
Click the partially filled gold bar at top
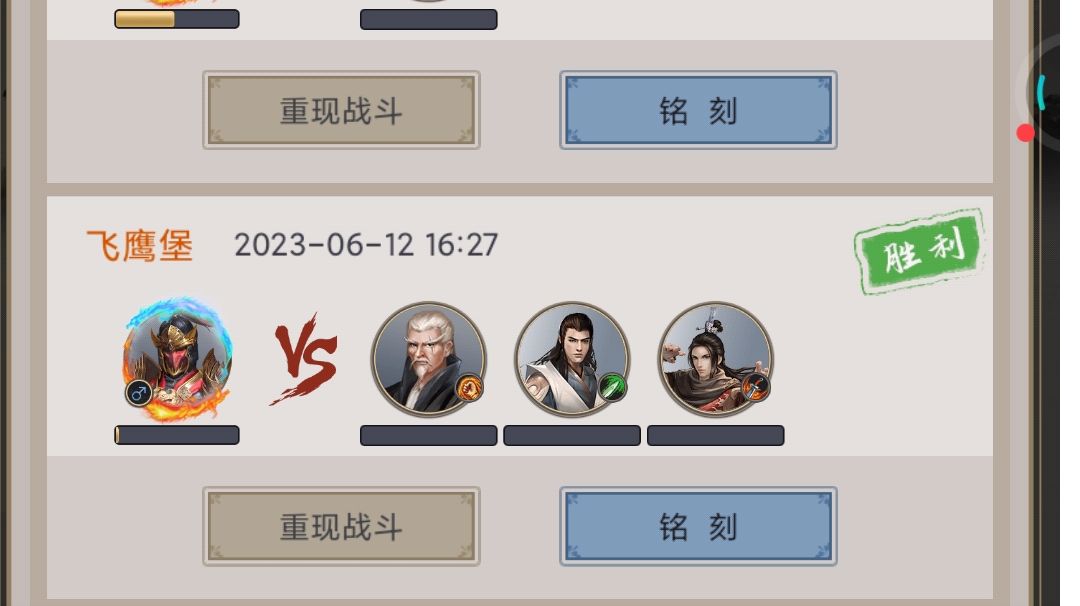tap(177, 19)
